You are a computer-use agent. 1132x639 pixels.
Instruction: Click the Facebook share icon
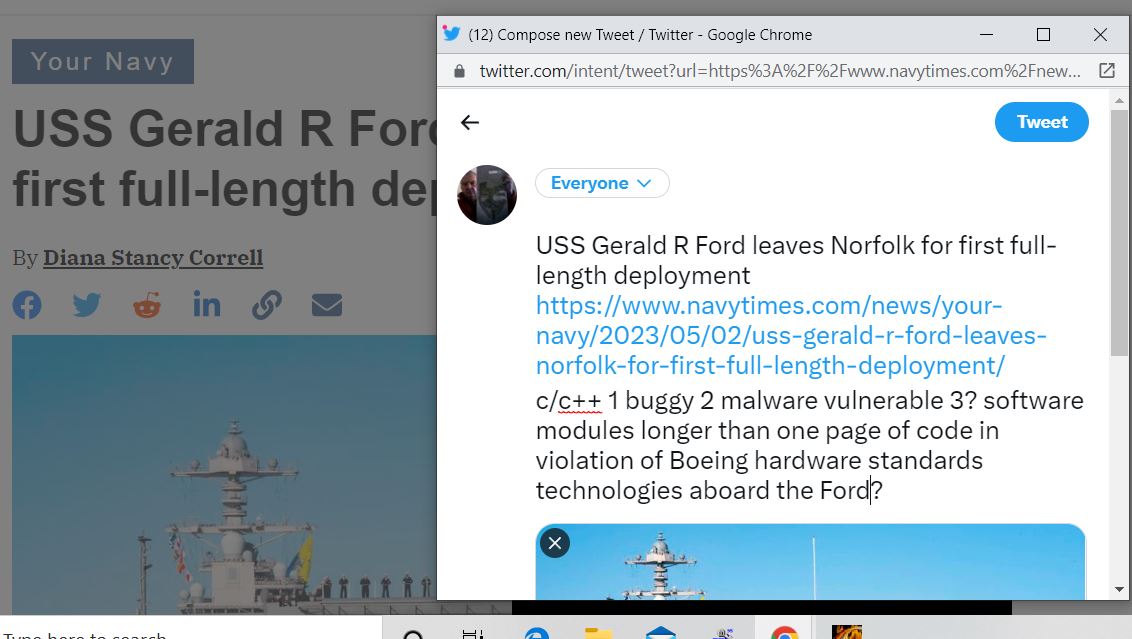[x=27, y=305]
